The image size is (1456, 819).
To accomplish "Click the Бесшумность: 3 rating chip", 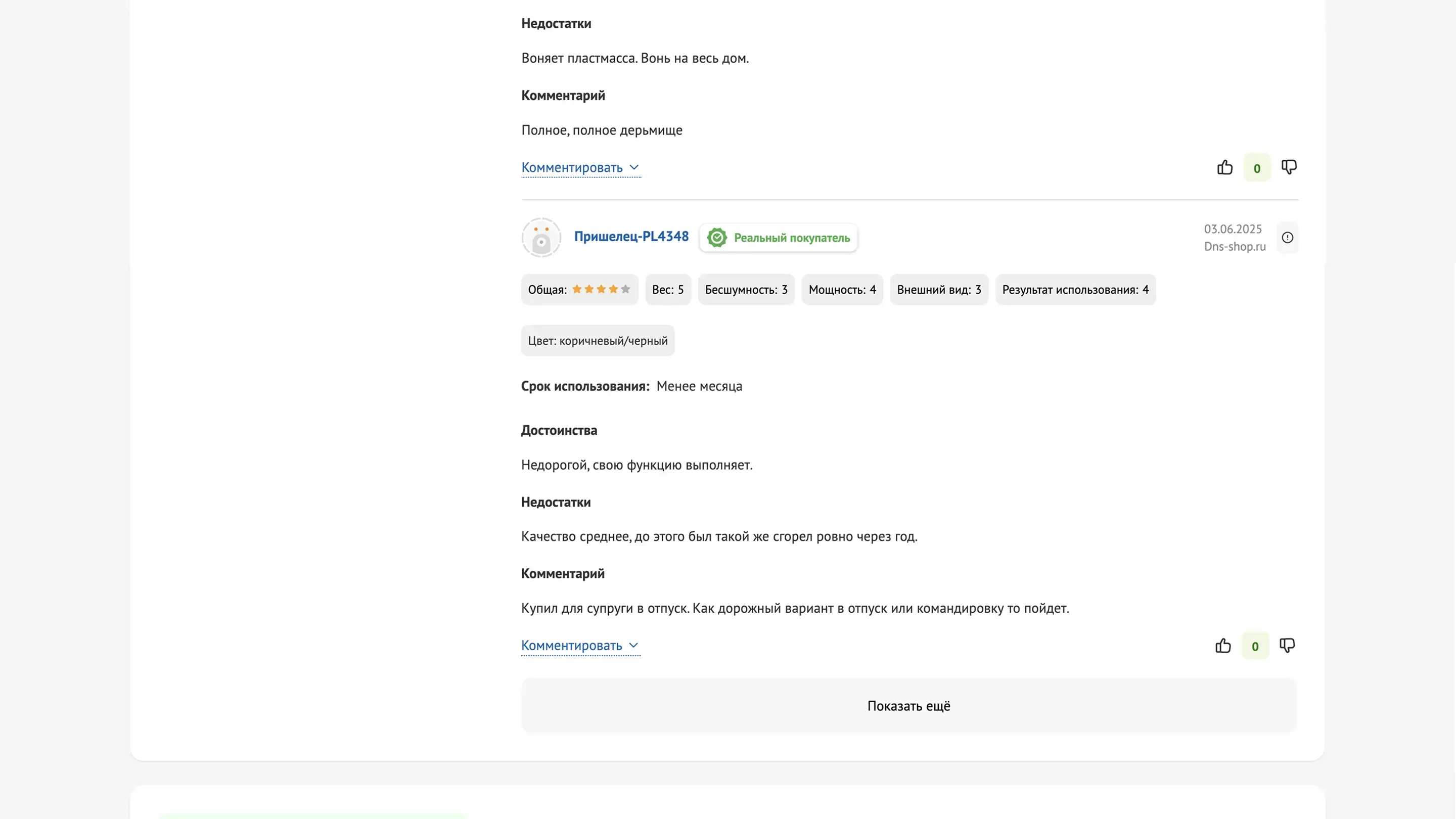I will coord(746,289).
